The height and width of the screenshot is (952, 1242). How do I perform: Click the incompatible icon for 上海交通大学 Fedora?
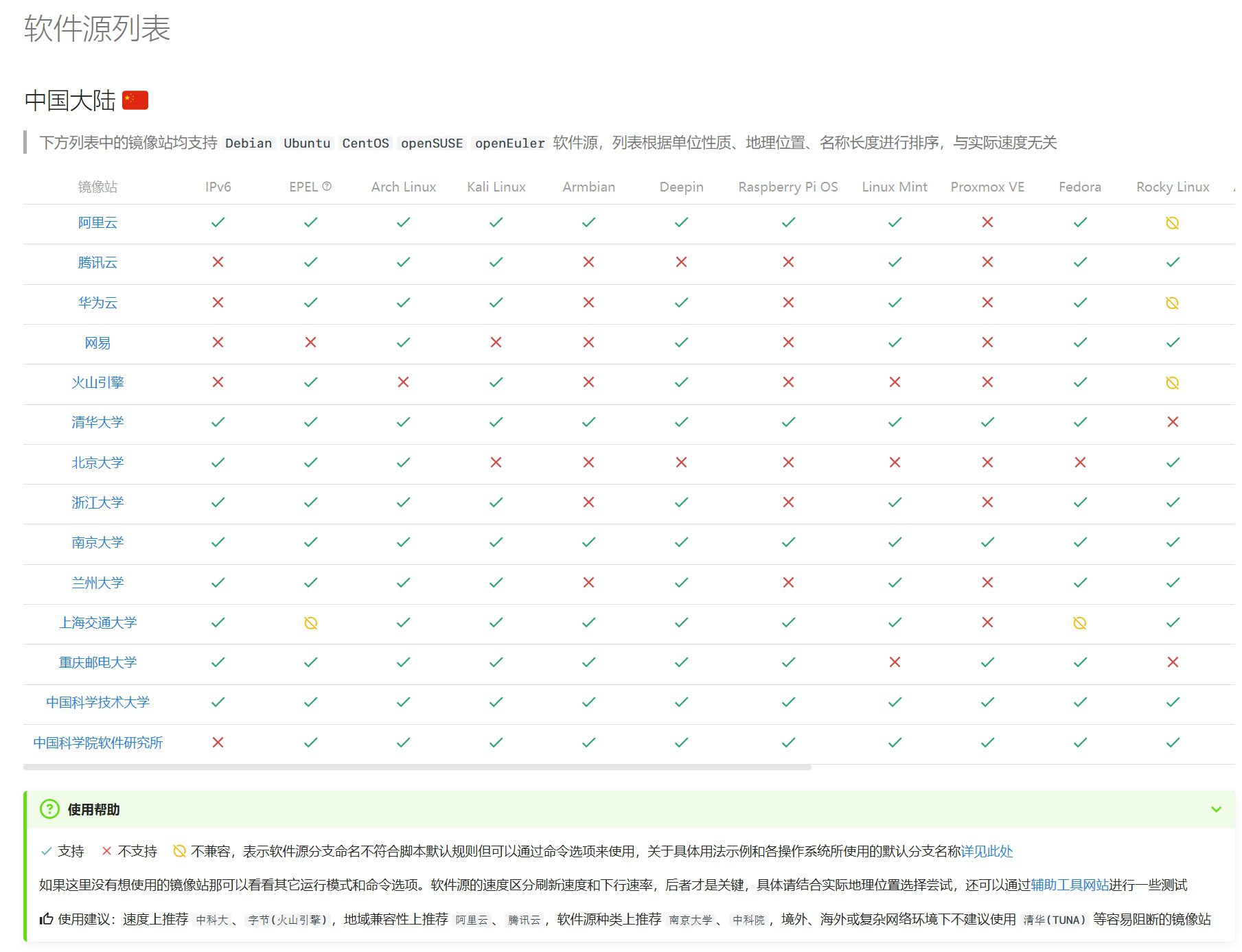tap(1080, 623)
